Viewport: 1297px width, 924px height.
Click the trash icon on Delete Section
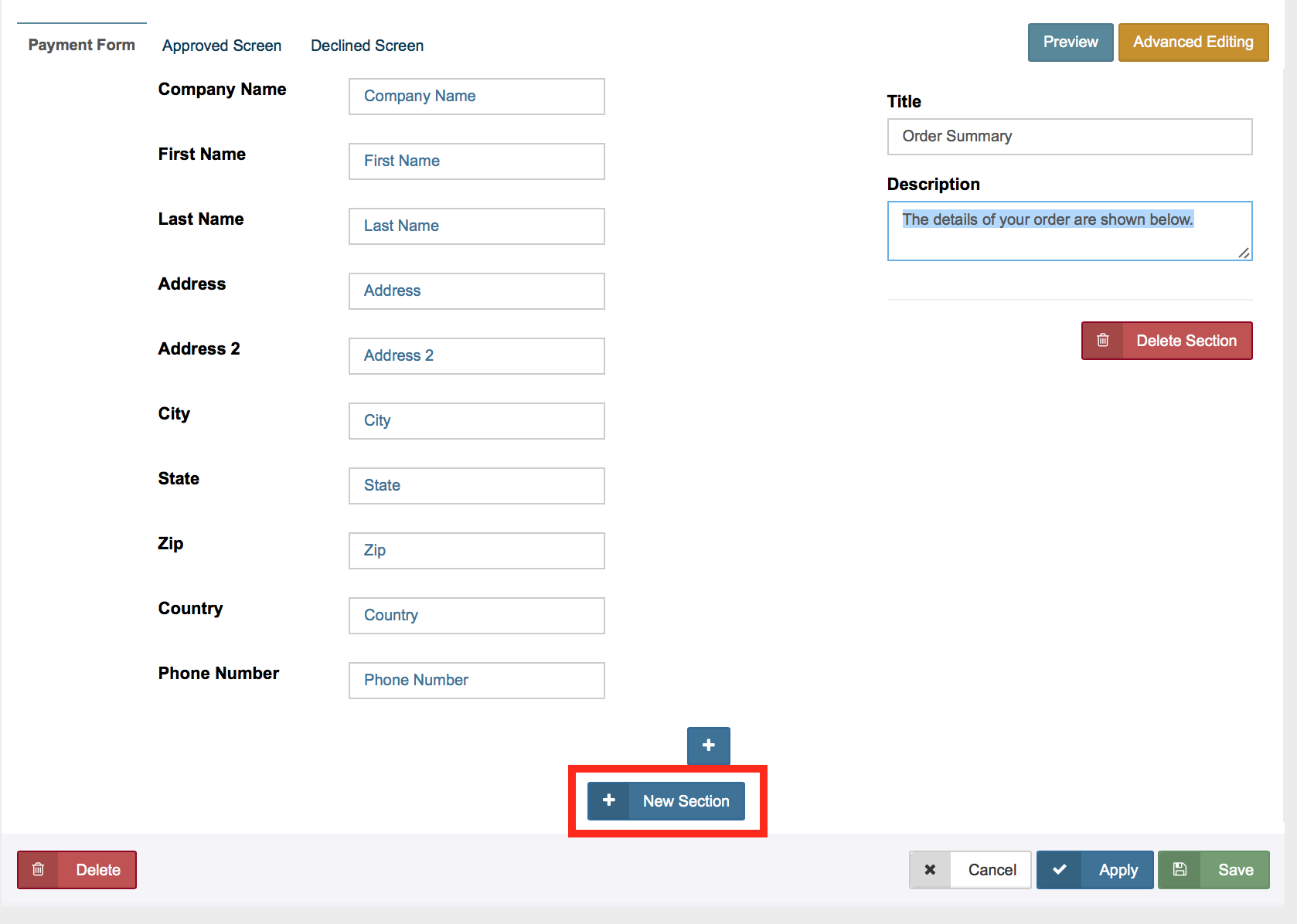[1102, 341]
